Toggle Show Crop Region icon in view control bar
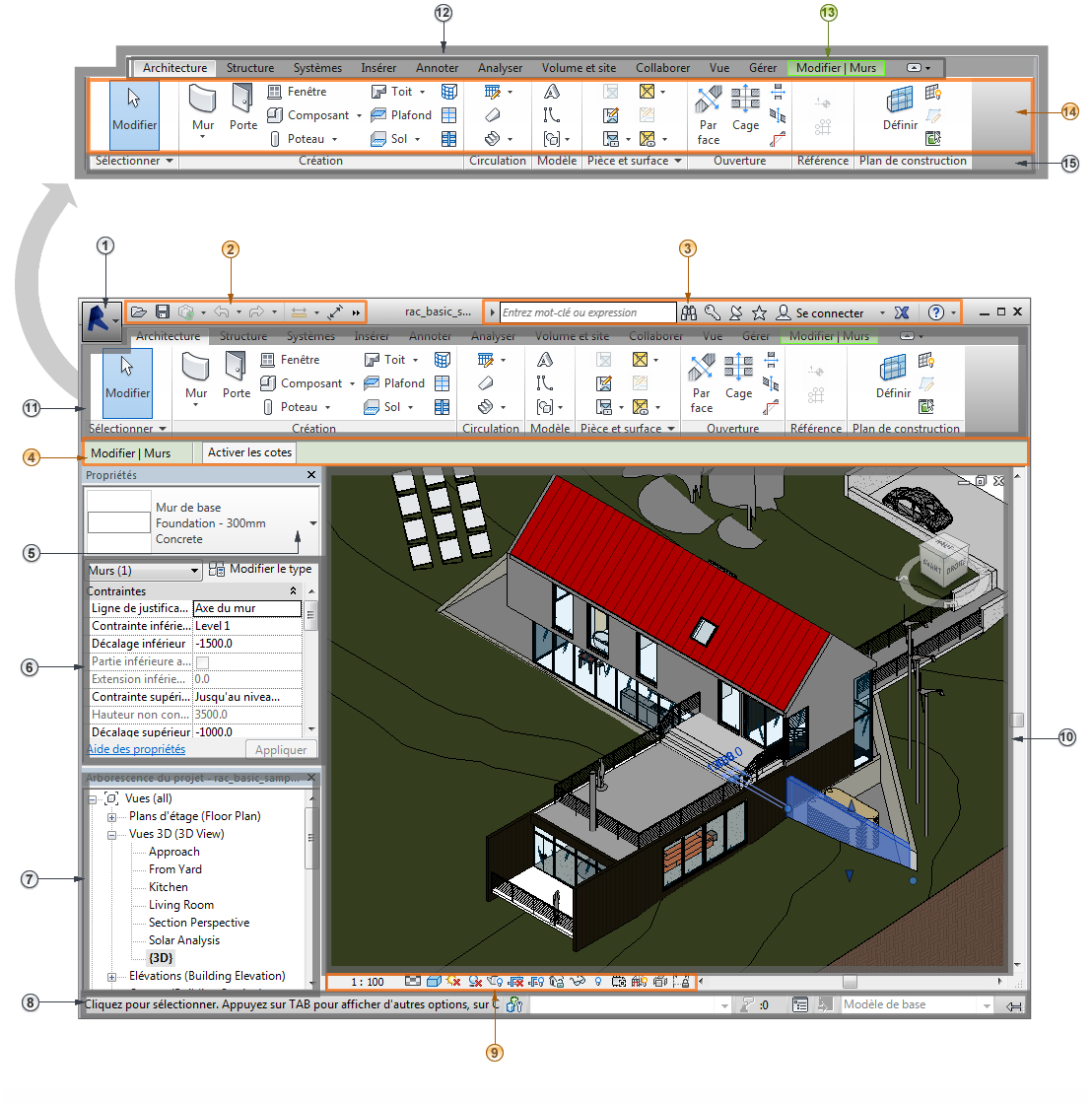1092x1104 pixels. [536, 982]
